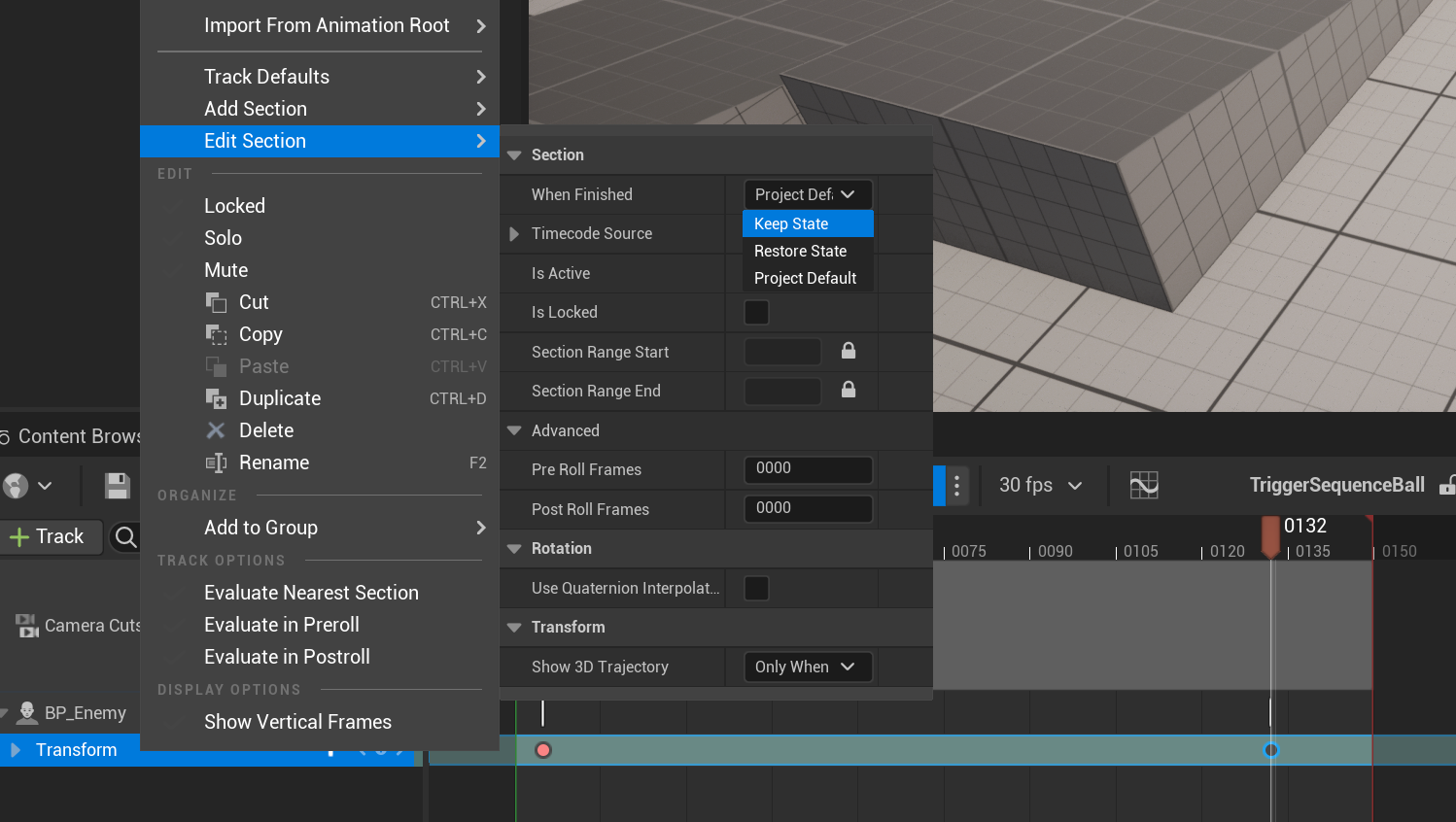Open the curve editor icon in Sequencer
The height and width of the screenshot is (822, 1456).
coord(1144,485)
